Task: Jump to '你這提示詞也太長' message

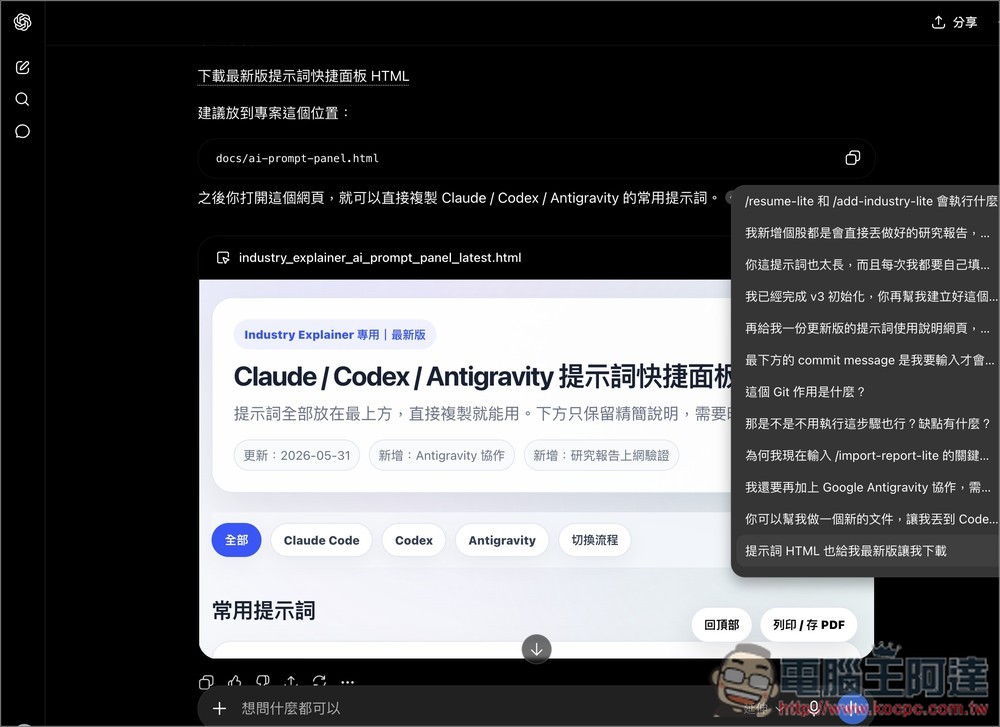Action: tap(868, 265)
